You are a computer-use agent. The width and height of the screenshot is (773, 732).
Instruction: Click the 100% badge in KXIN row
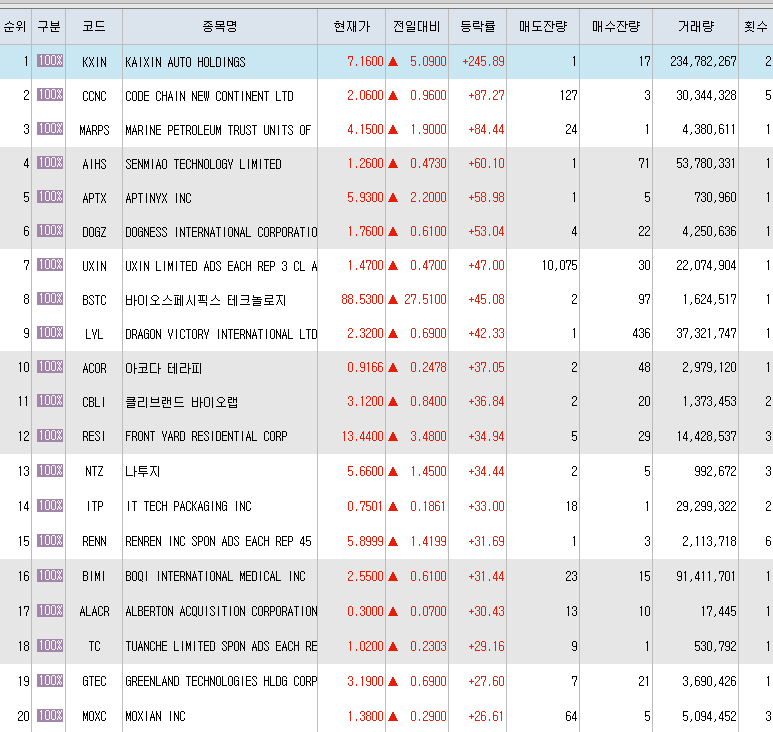[50, 61]
